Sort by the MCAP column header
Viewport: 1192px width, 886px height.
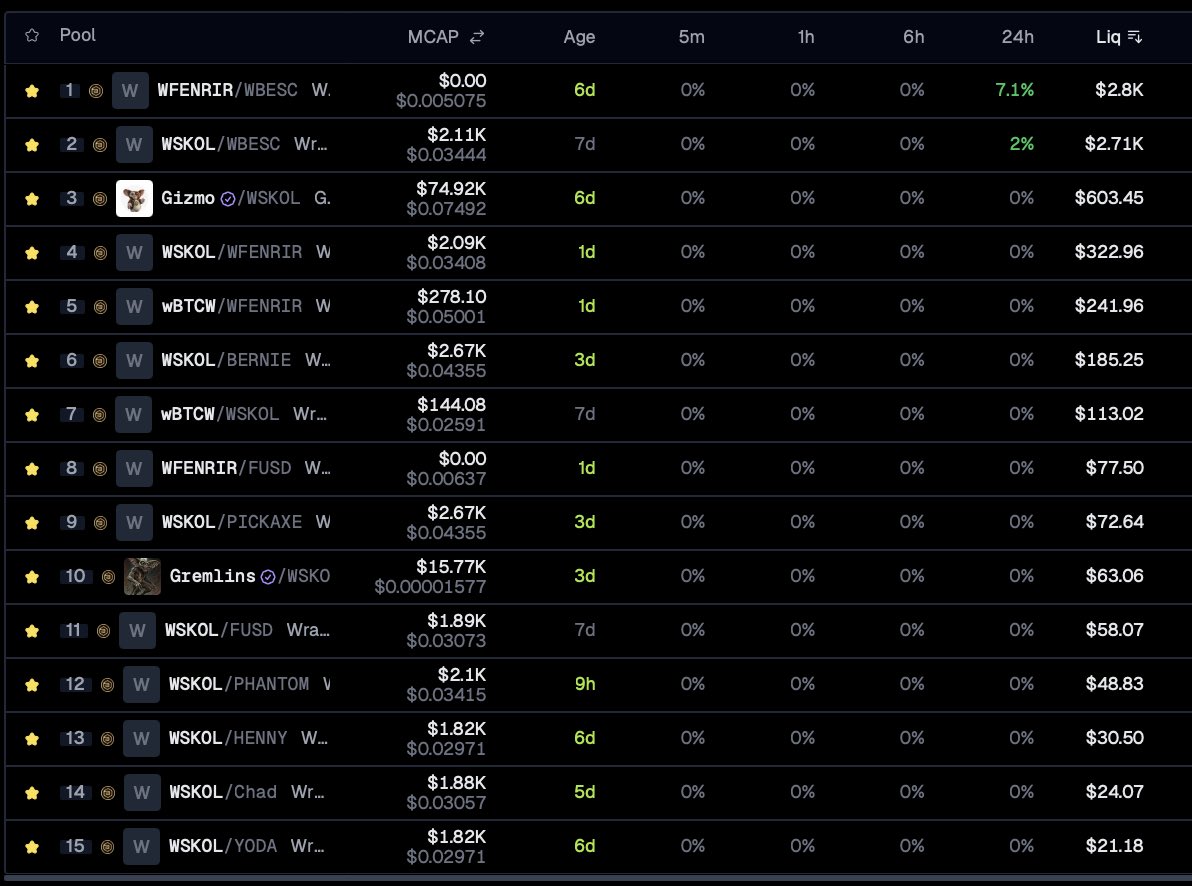point(433,37)
